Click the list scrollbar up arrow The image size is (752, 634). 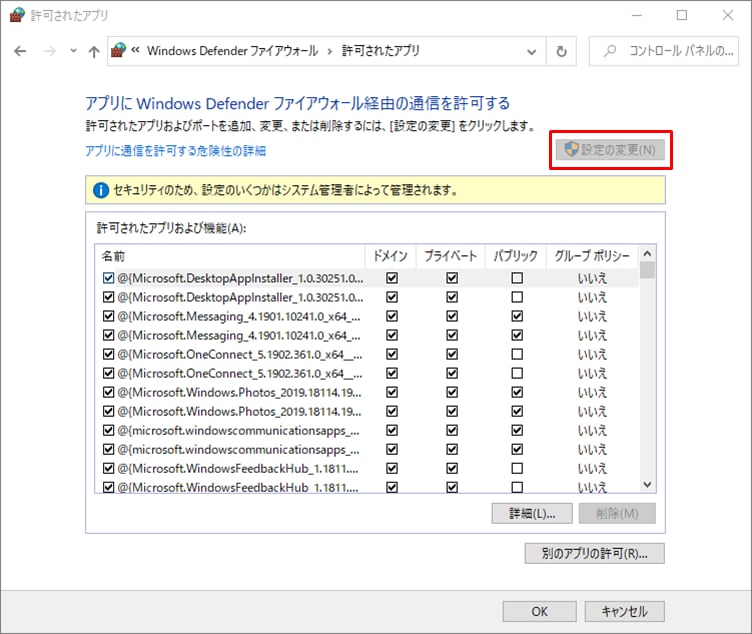(x=647, y=254)
